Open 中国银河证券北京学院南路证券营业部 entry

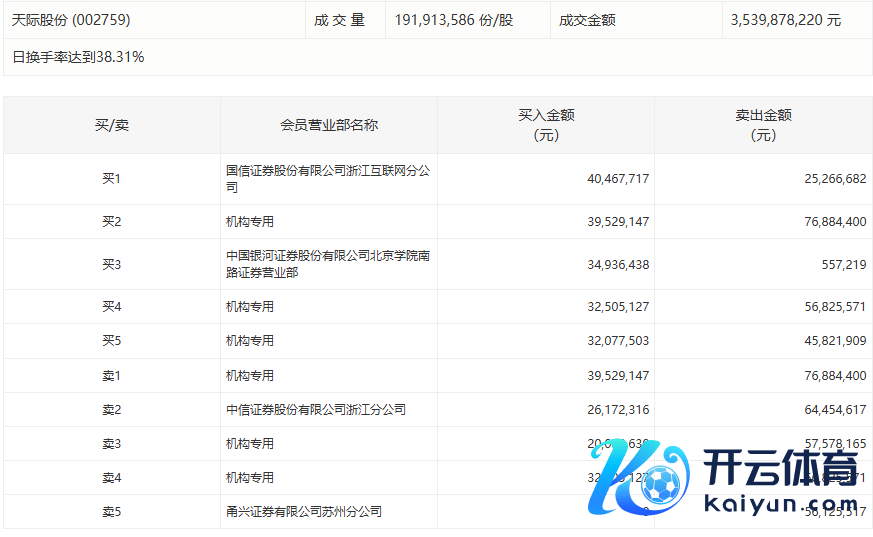328,264
